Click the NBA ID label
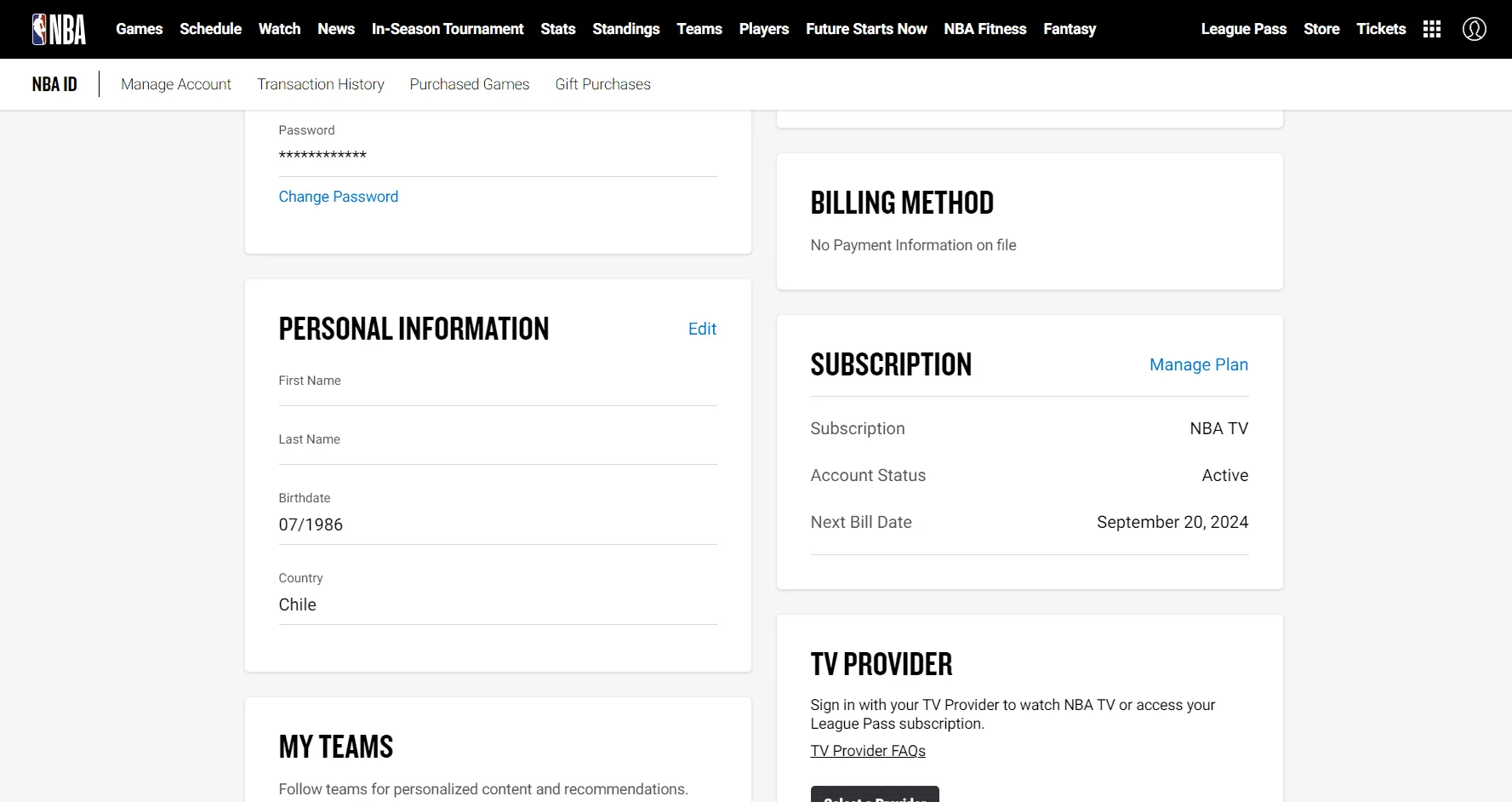The width and height of the screenshot is (1512, 802). coord(54,84)
